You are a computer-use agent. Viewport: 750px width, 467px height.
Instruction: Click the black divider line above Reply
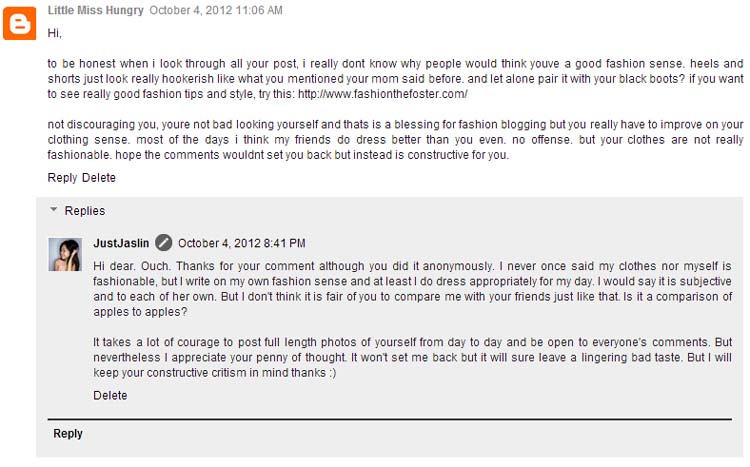pos(390,420)
